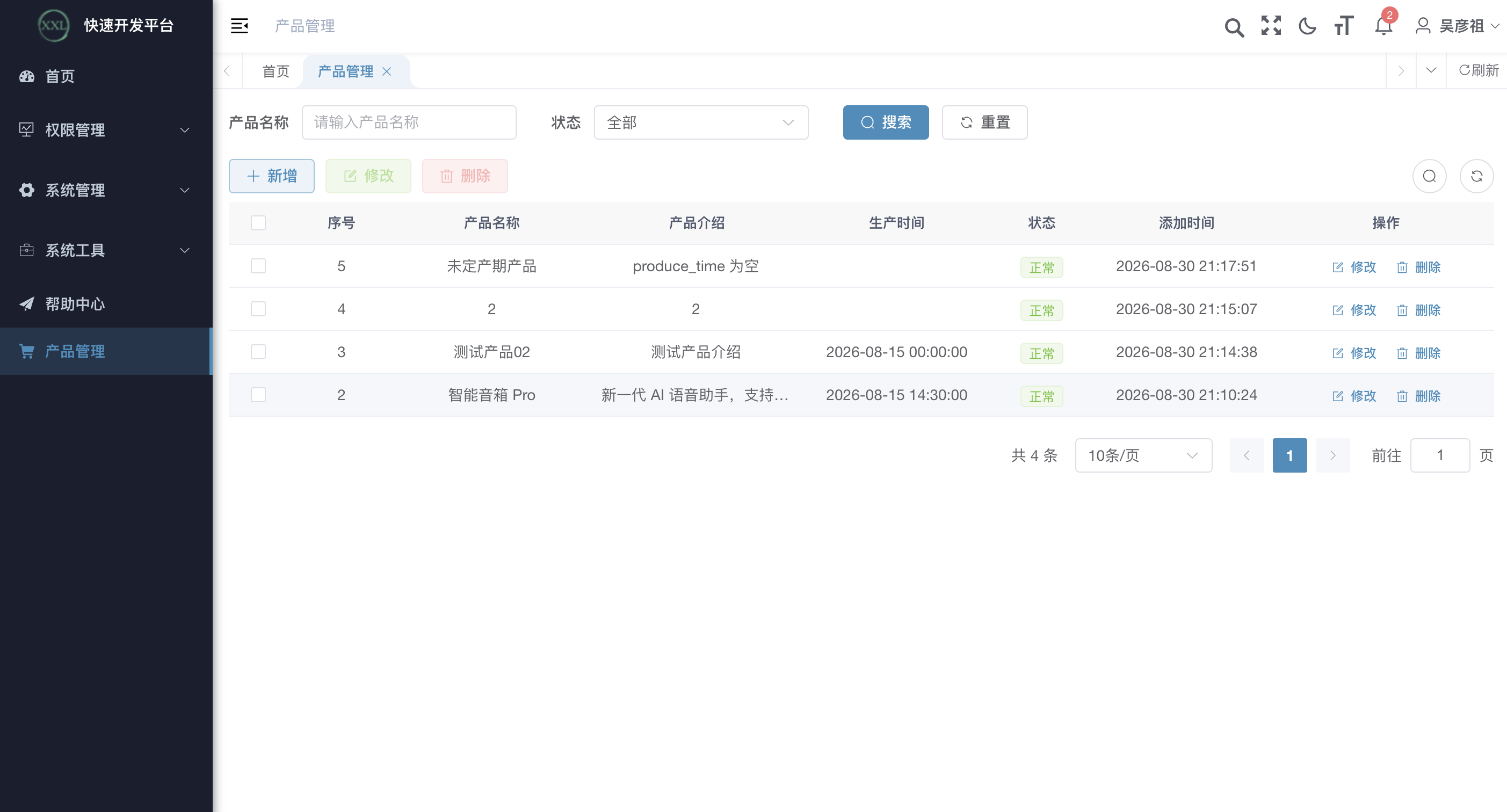Expand the 系统工具 submenu chevron

[x=185, y=250]
